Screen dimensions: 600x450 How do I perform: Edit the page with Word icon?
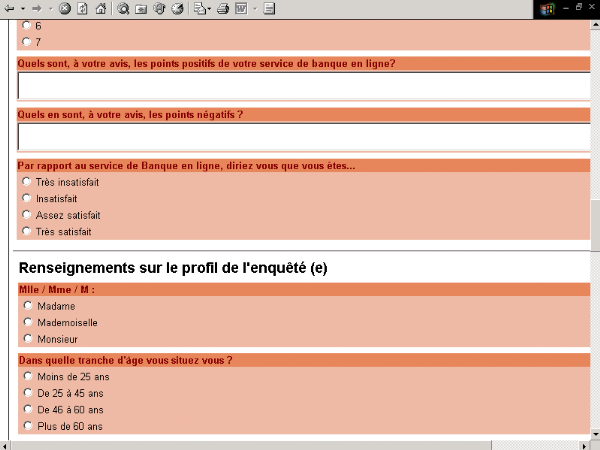(x=241, y=8)
